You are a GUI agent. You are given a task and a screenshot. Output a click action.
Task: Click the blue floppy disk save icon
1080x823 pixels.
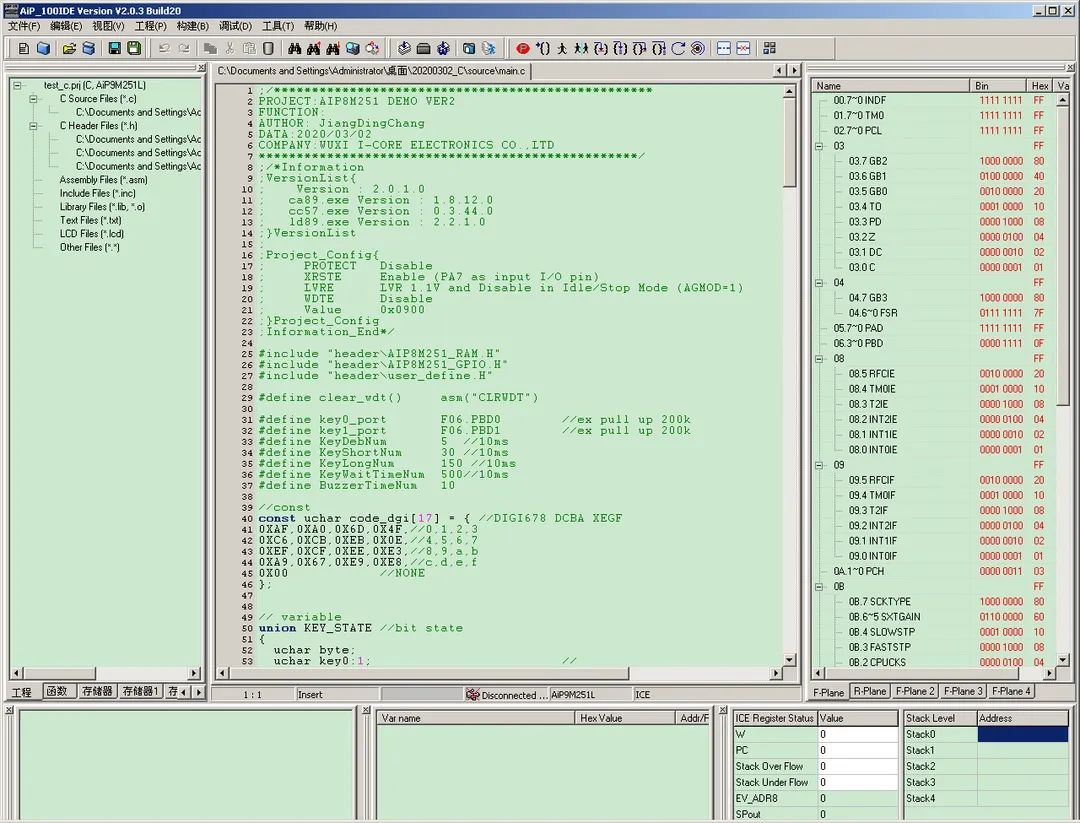[114, 48]
